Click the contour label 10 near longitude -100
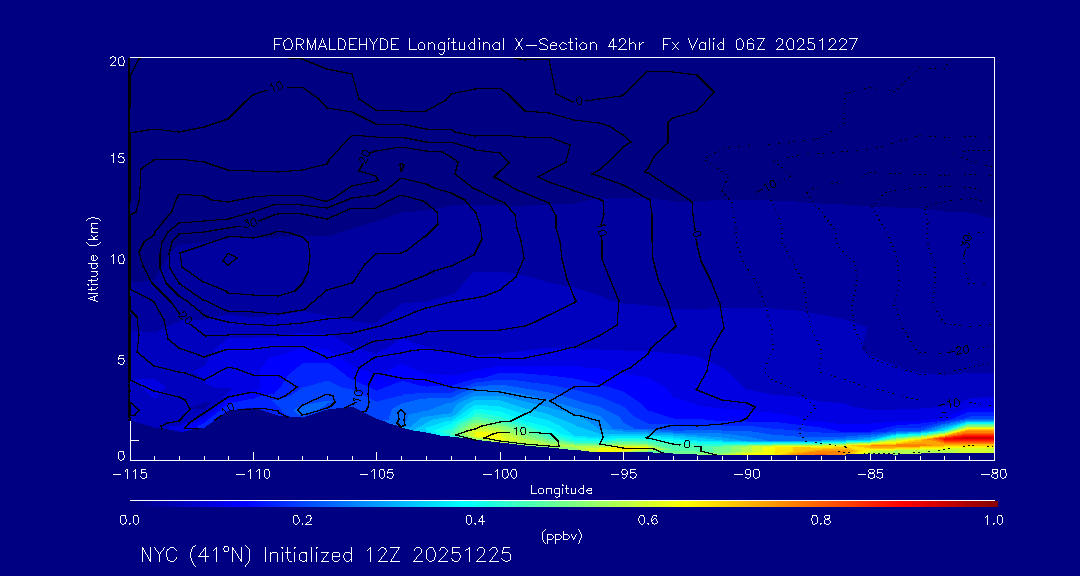Screen dimensions: 1080x576 point(519,431)
